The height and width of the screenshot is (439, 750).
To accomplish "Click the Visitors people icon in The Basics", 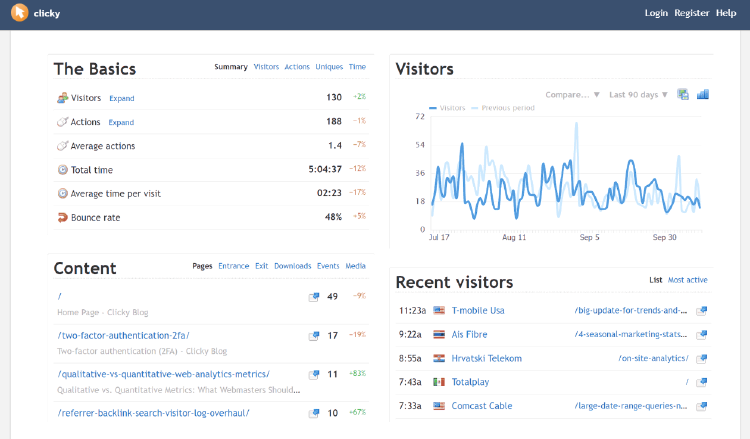I will coord(63,97).
